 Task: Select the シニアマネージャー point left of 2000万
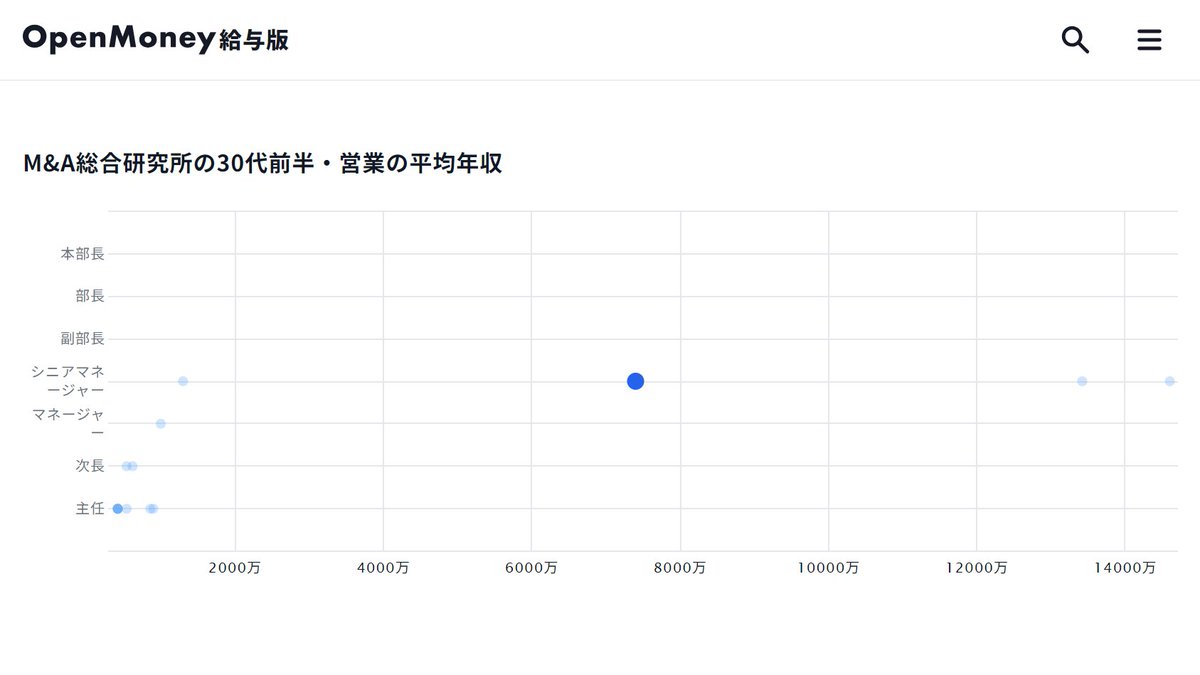coord(183,381)
